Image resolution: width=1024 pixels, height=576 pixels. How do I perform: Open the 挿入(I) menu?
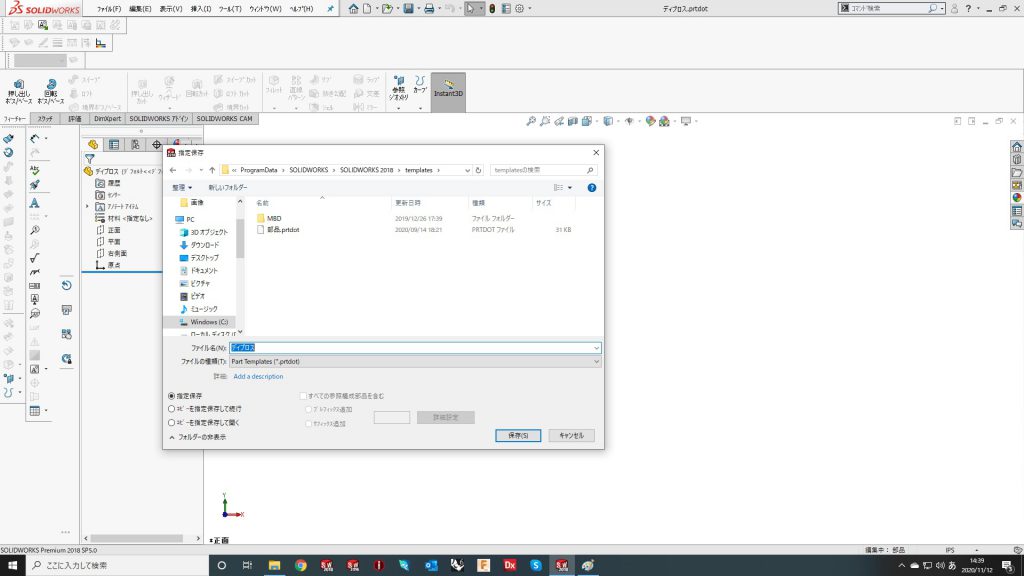coord(200,9)
